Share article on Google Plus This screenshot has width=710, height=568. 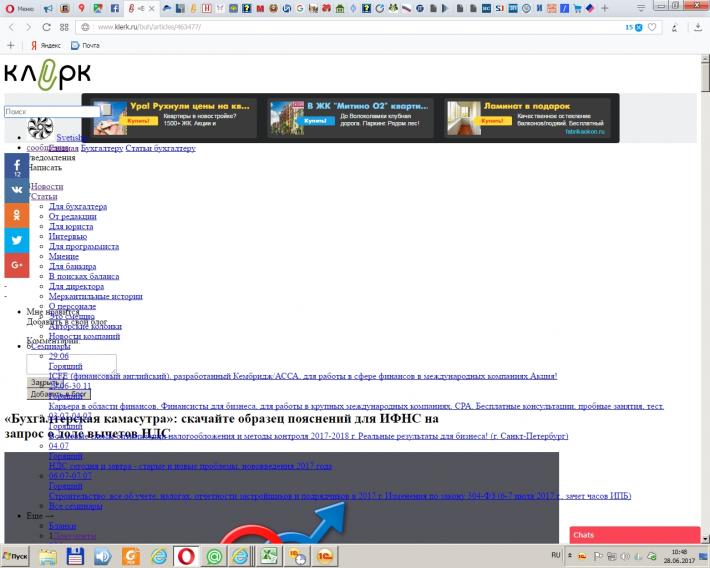17,265
